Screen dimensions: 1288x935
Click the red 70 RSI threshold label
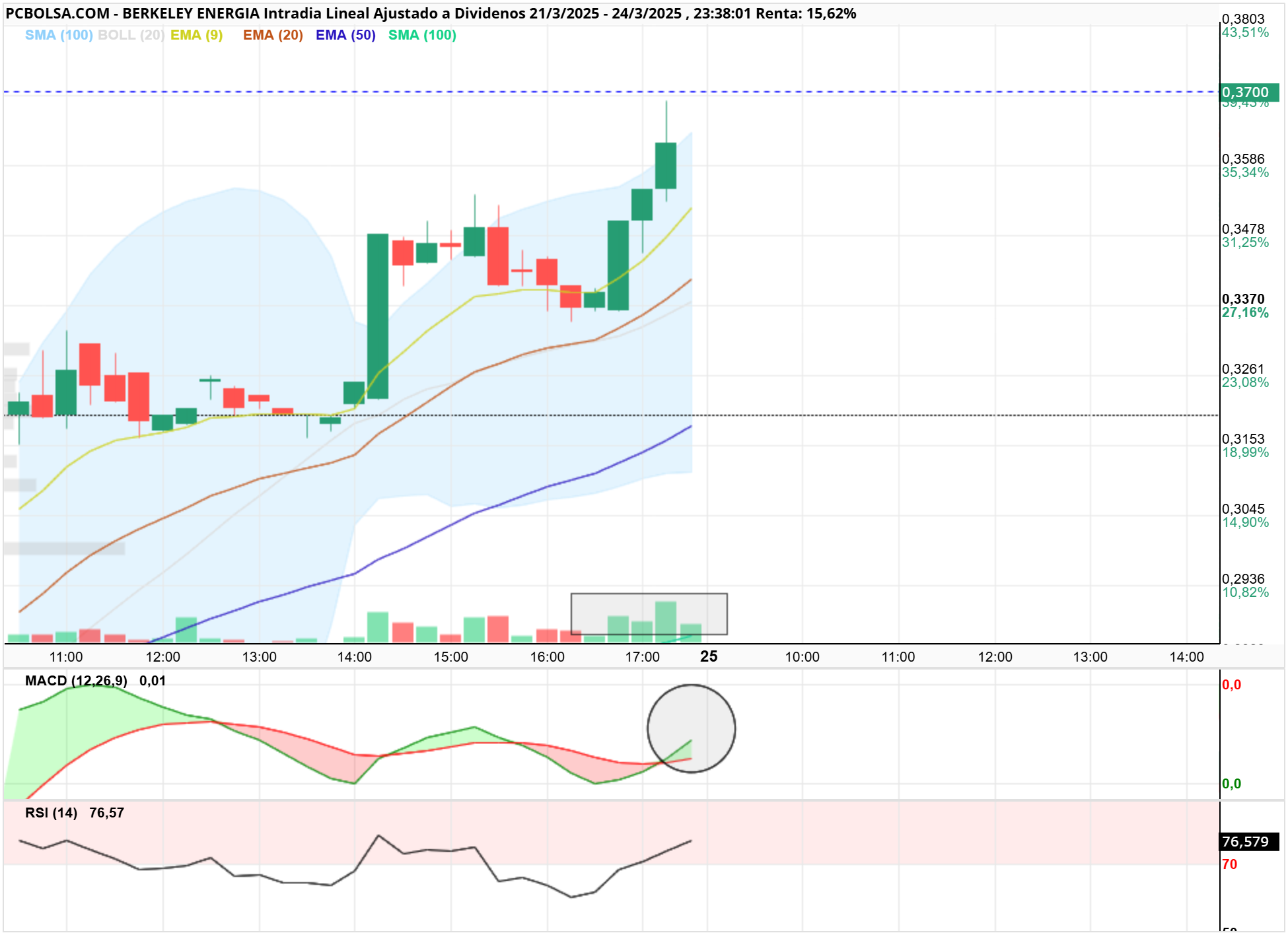pos(1229,864)
